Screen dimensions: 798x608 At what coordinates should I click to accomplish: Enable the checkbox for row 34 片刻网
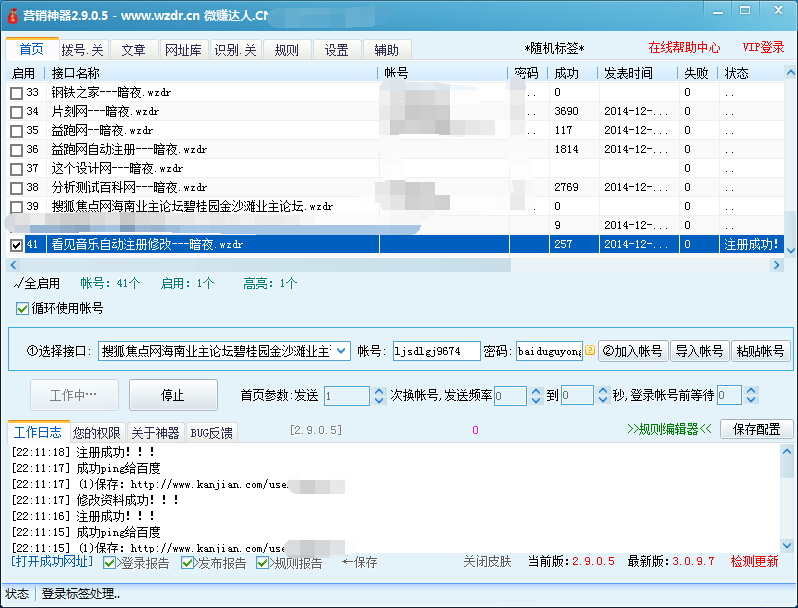[16, 112]
